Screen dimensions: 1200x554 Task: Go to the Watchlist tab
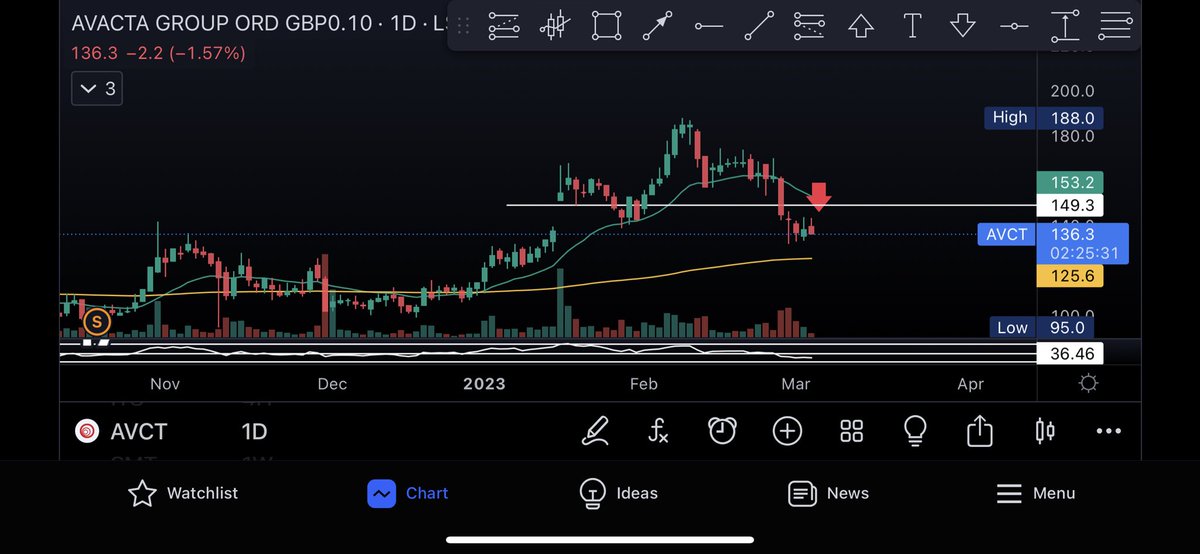183,493
